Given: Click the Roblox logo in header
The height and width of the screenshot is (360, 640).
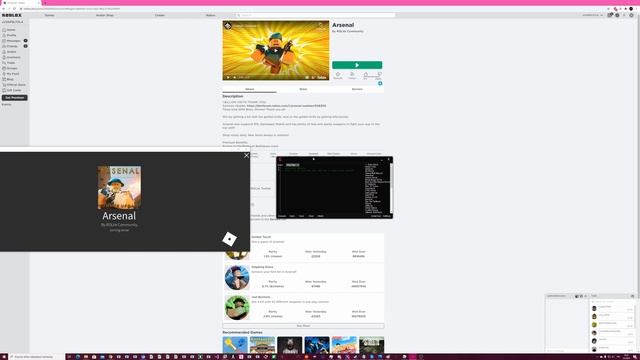Looking at the screenshot, I should click(11, 15).
